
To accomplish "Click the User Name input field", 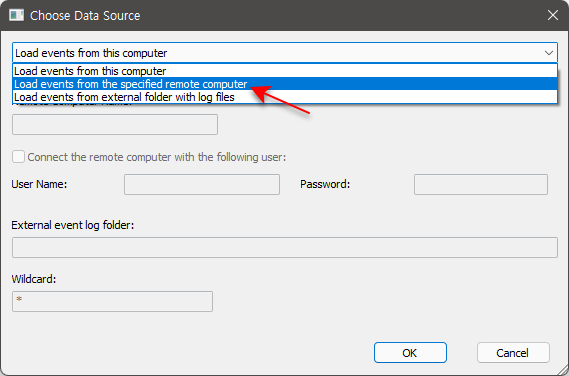I will [x=202, y=184].
